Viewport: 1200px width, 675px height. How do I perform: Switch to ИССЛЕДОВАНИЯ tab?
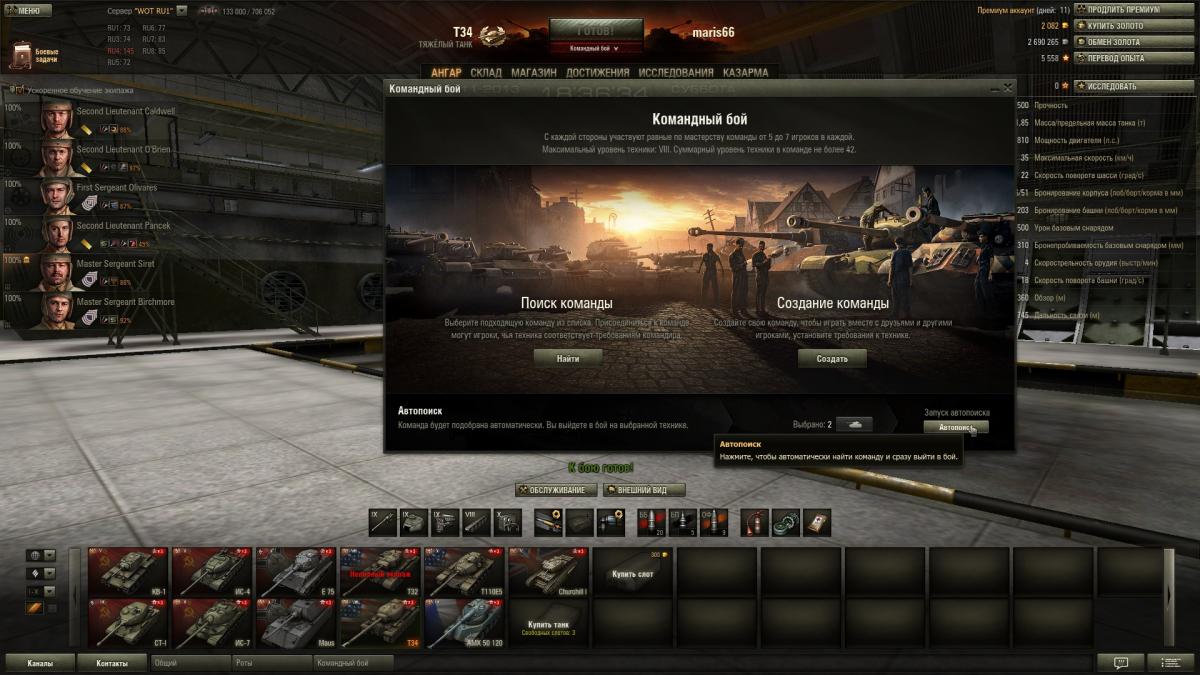click(676, 72)
